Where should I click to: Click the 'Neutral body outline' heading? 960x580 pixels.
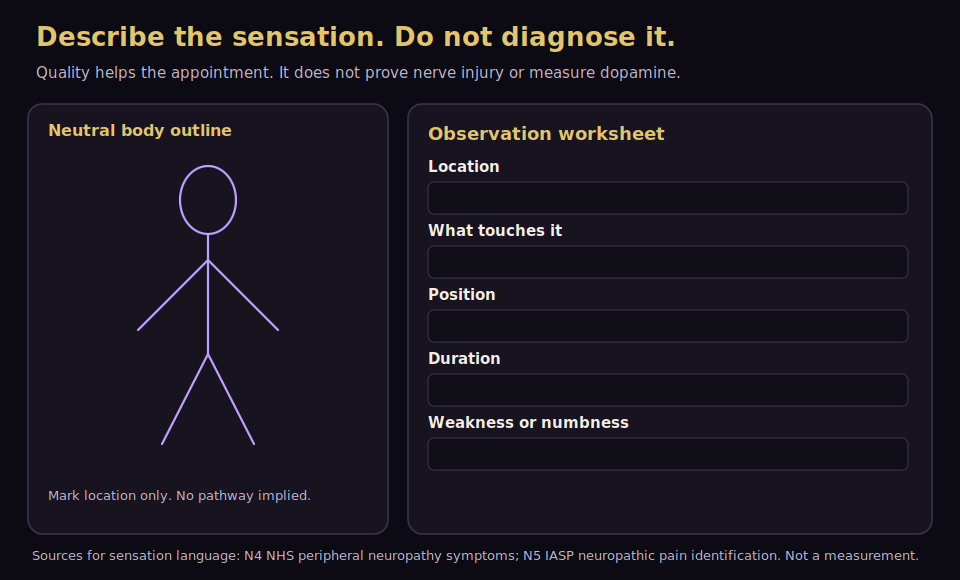point(140,130)
